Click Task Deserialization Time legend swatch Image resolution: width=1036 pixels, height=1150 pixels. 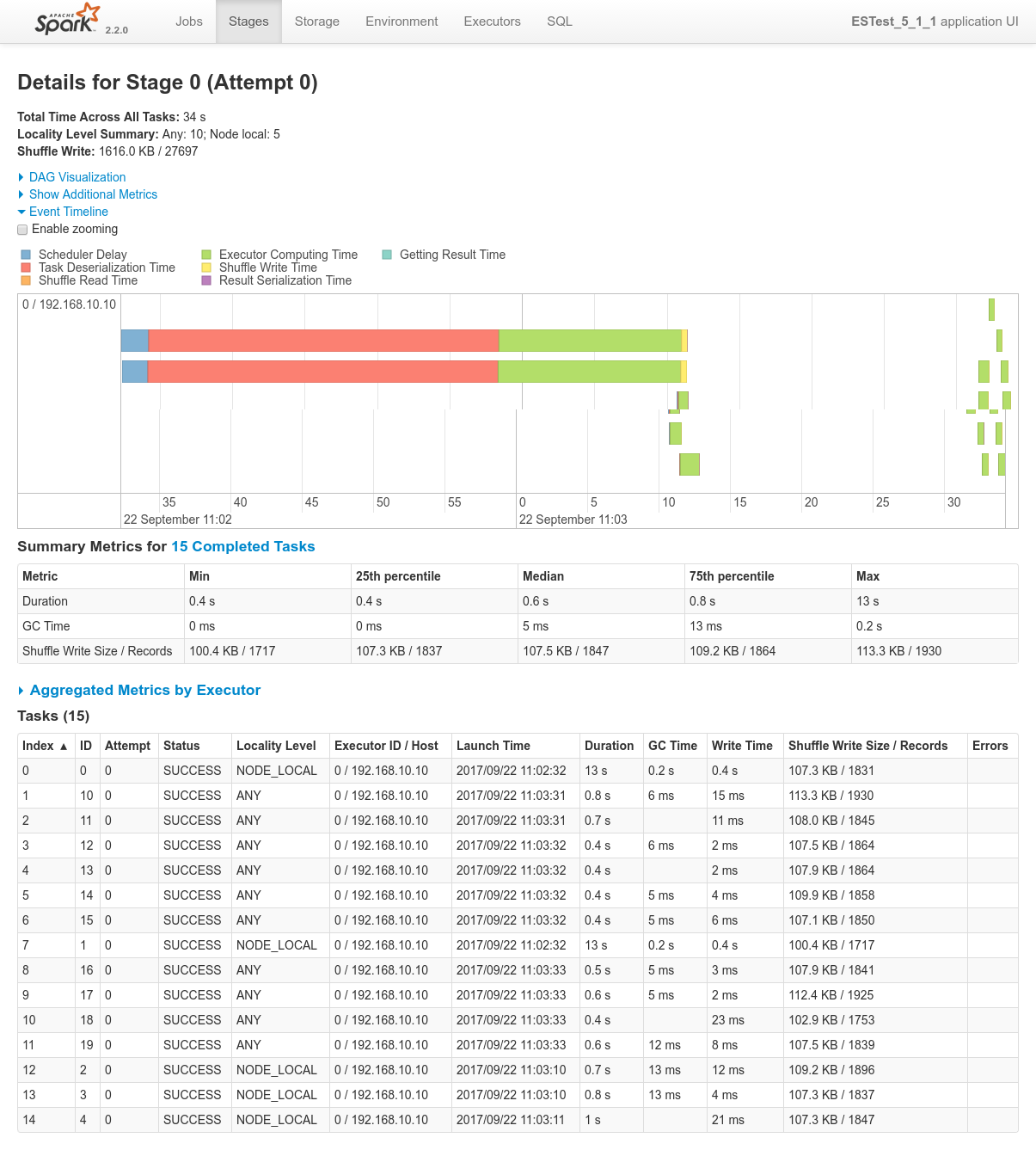[x=26, y=268]
